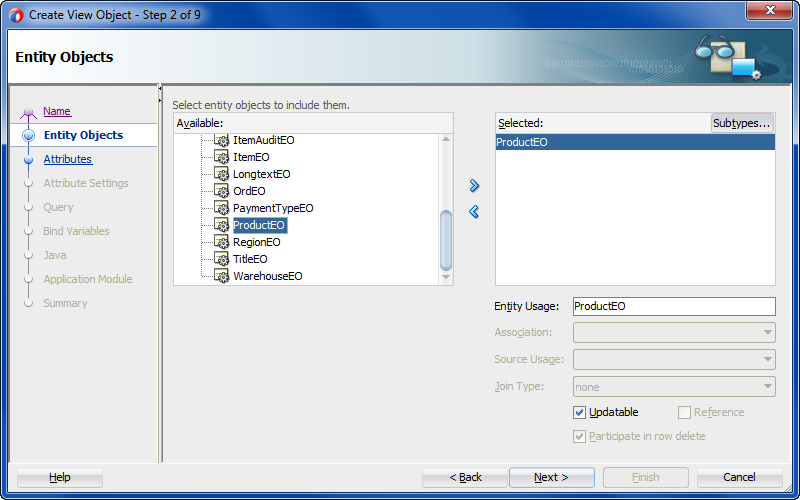The height and width of the screenshot is (500, 800).
Task: Click the TitleEO entity icon
Action: point(221,259)
